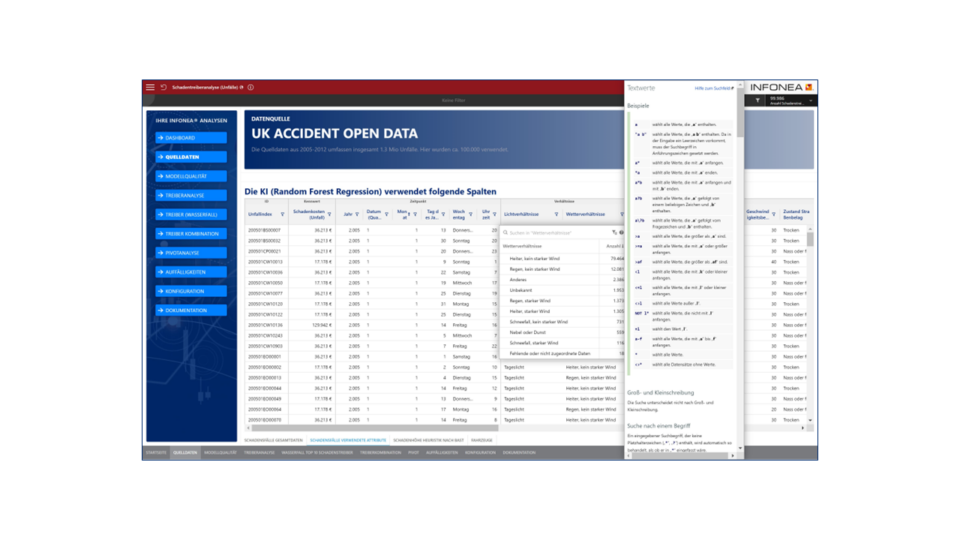The height and width of the screenshot is (540, 960).
Task: Open TREIBER (WASSERFALL) in sidebar
Action: coord(191,214)
